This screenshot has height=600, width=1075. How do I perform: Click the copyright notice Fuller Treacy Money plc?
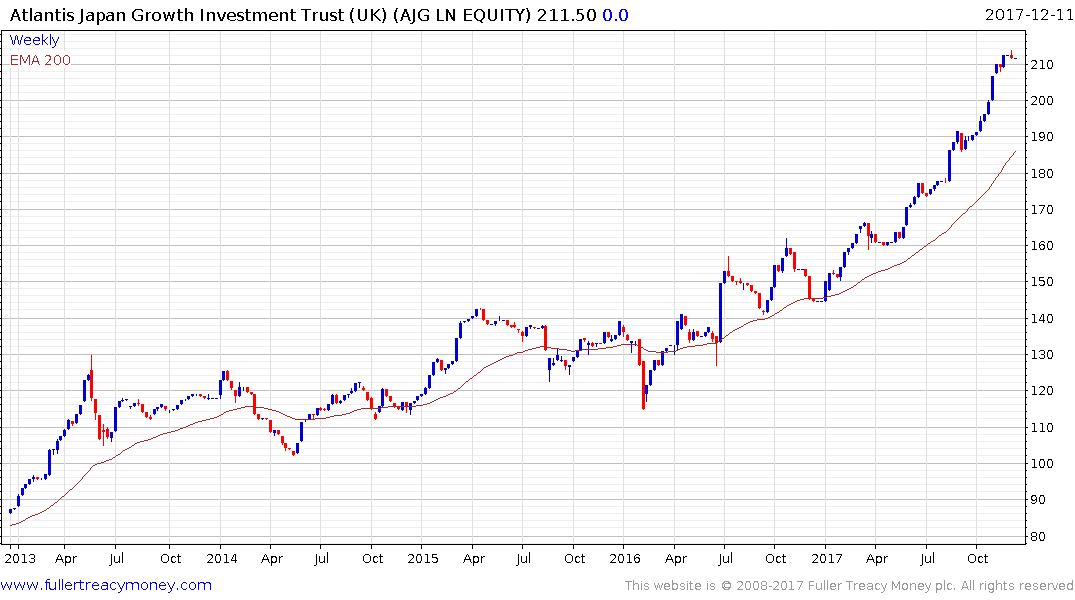[849, 586]
